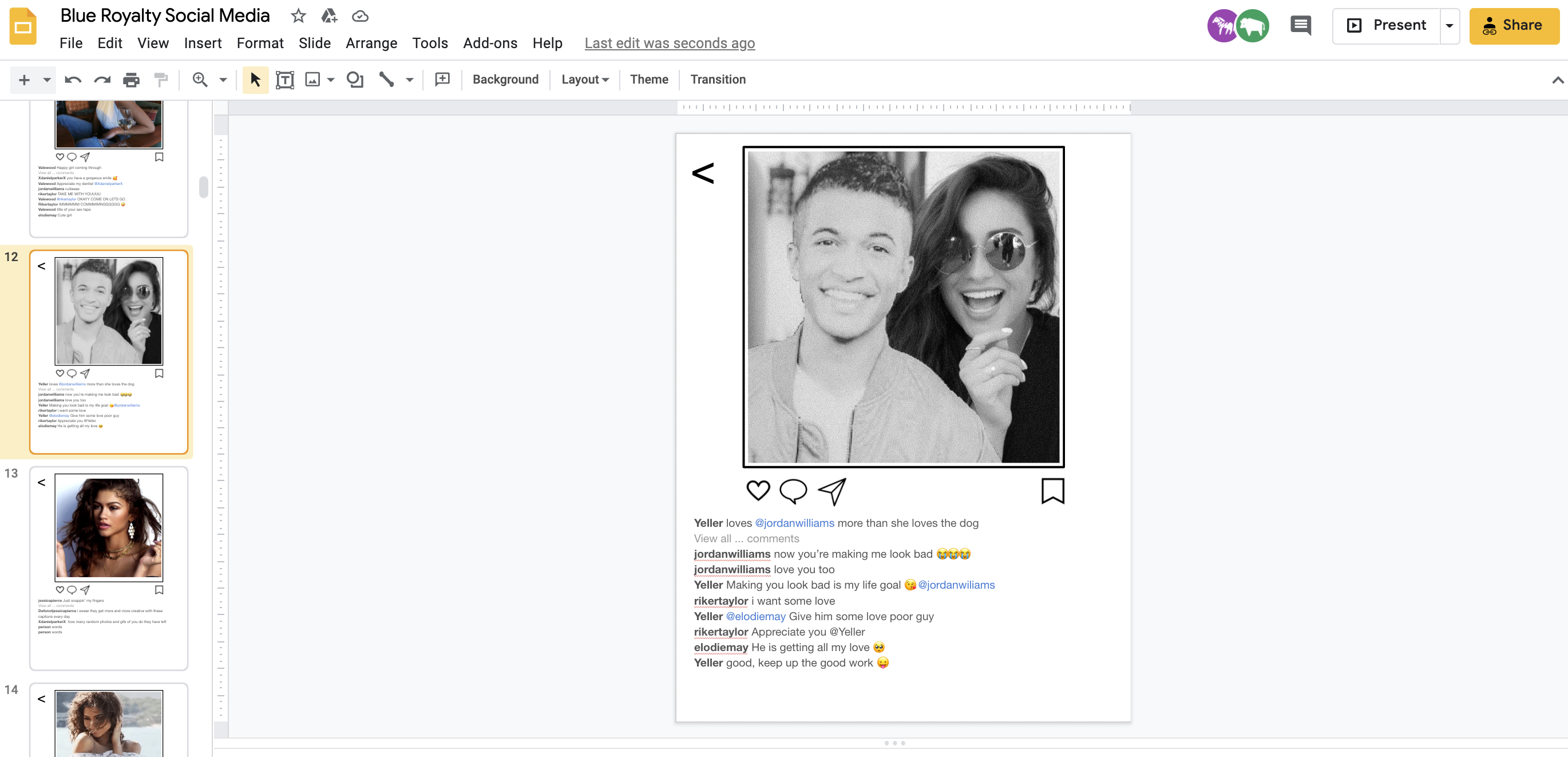
Task: Click the shape tool icon
Action: (x=354, y=80)
